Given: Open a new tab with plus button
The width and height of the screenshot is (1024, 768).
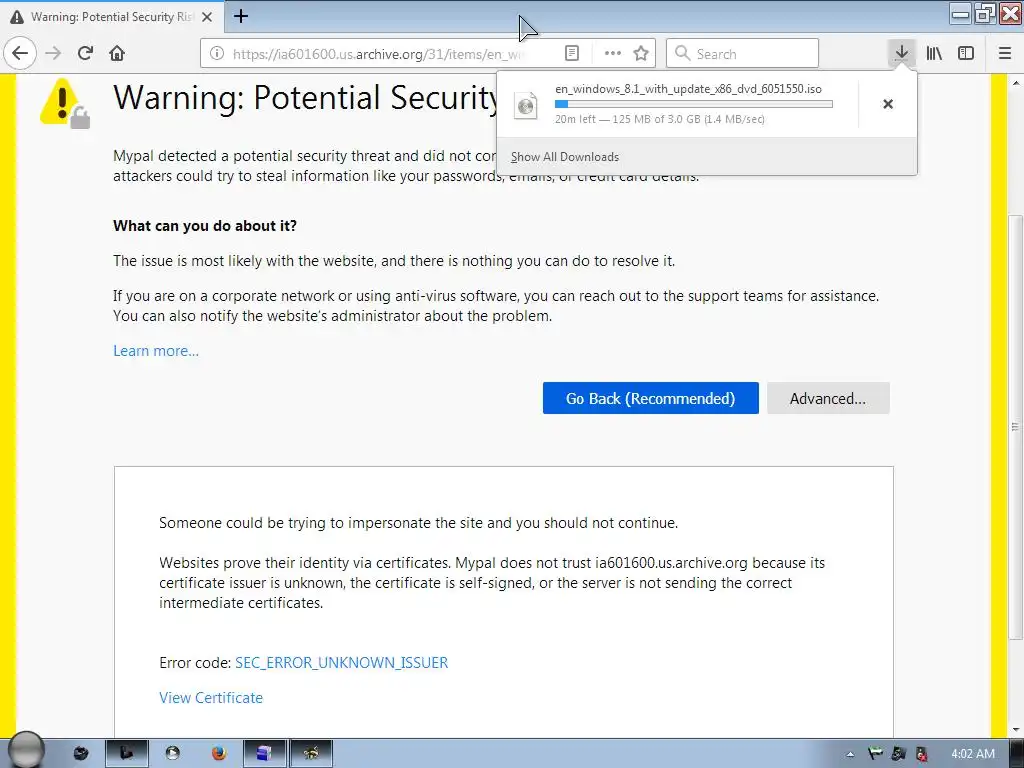Looking at the screenshot, I should coord(241,16).
